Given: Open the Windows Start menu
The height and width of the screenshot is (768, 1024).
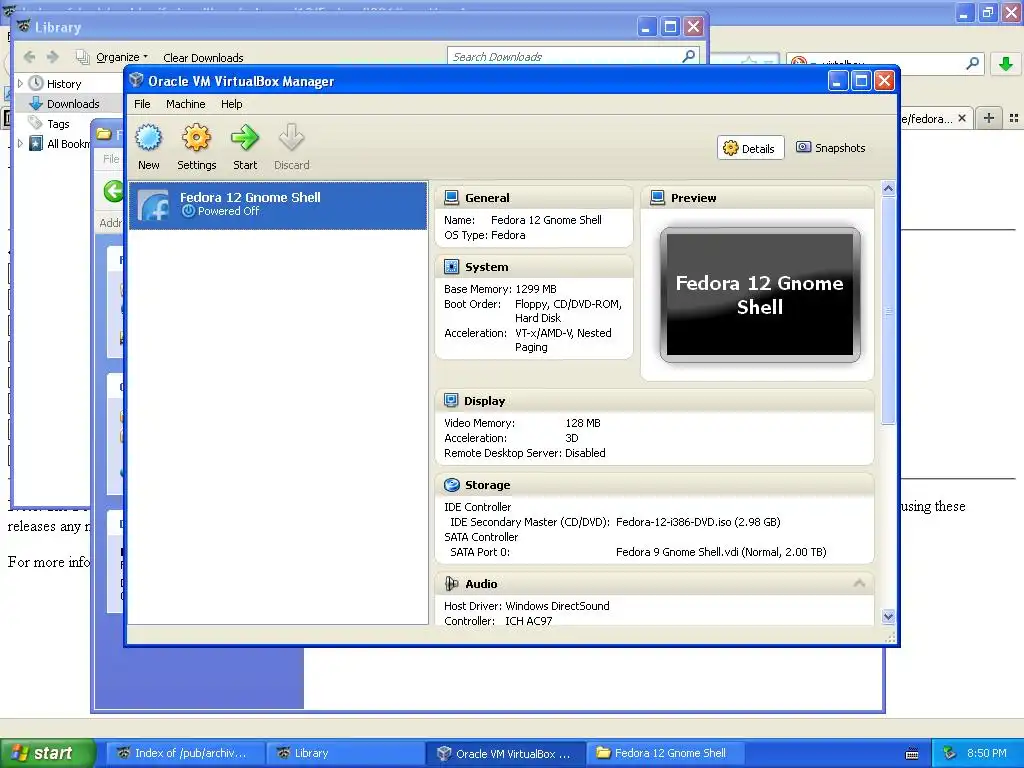Looking at the screenshot, I should 48,753.
